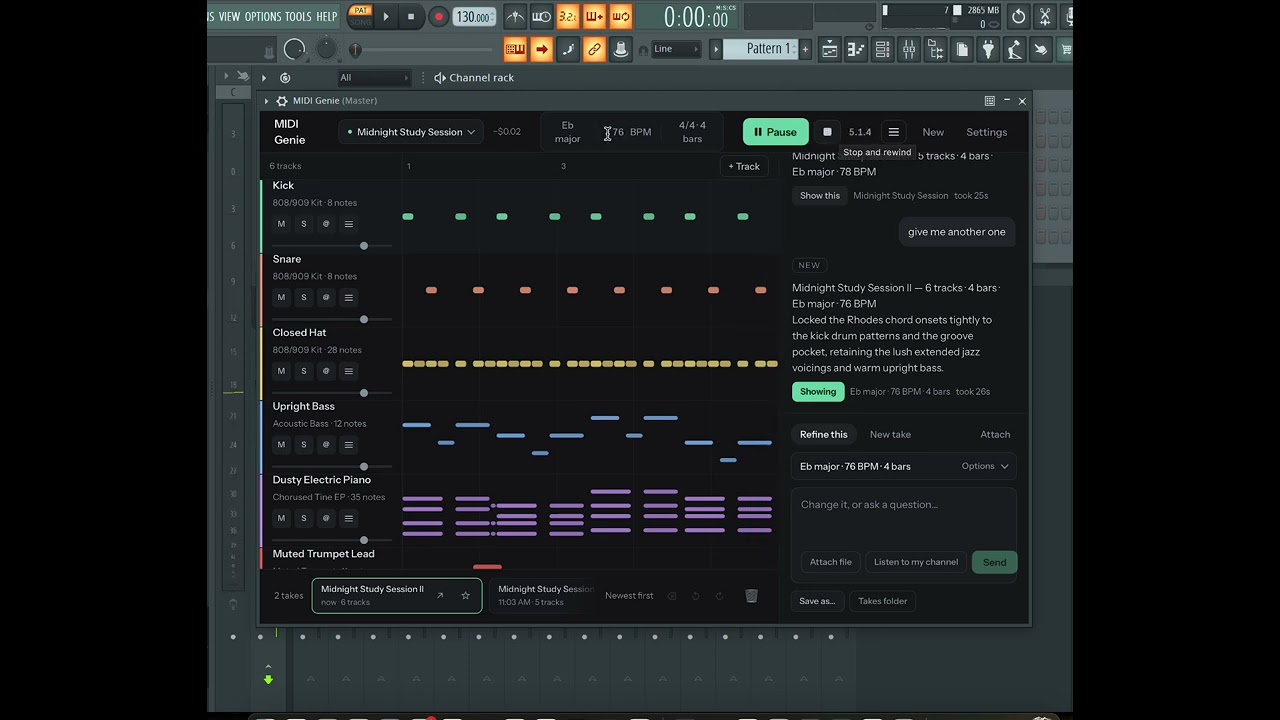Click Attach link beside New take
The height and width of the screenshot is (720, 1280).
[x=995, y=435]
